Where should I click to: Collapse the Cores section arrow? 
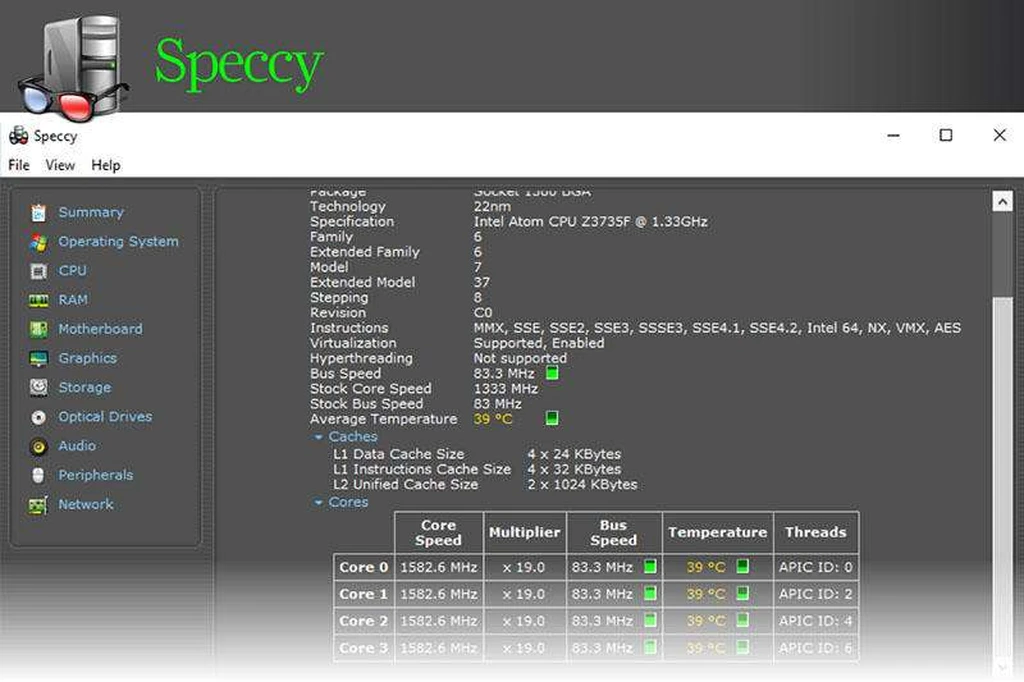(318, 502)
